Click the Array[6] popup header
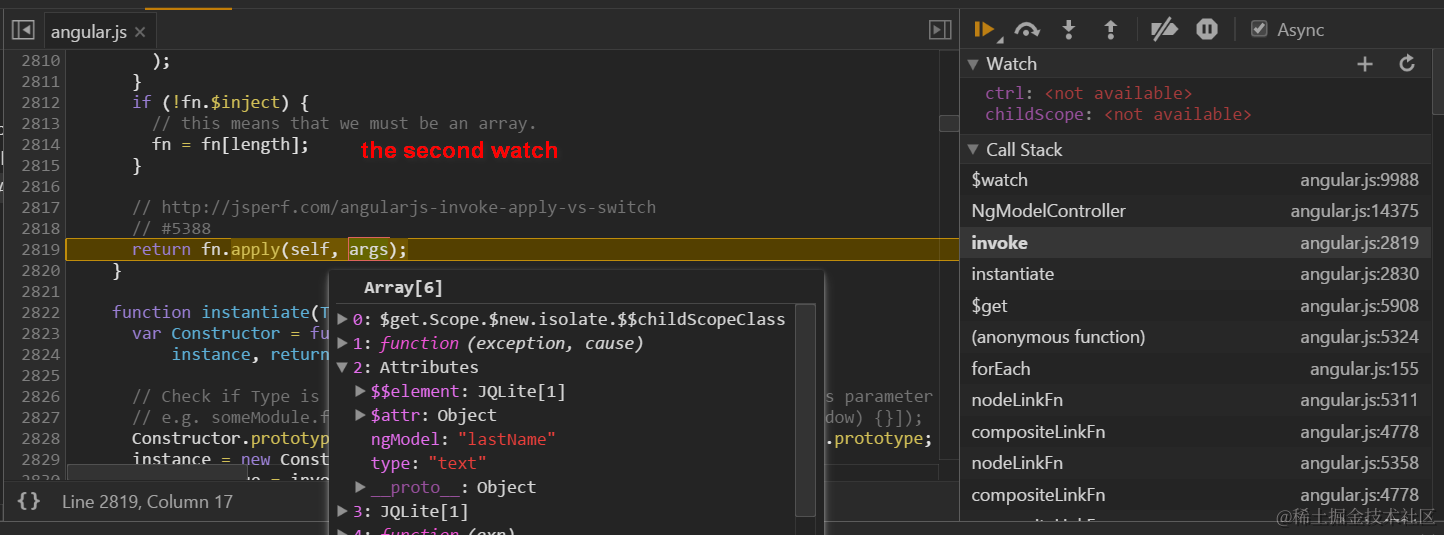The width and height of the screenshot is (1444, 535). [403, 288]
